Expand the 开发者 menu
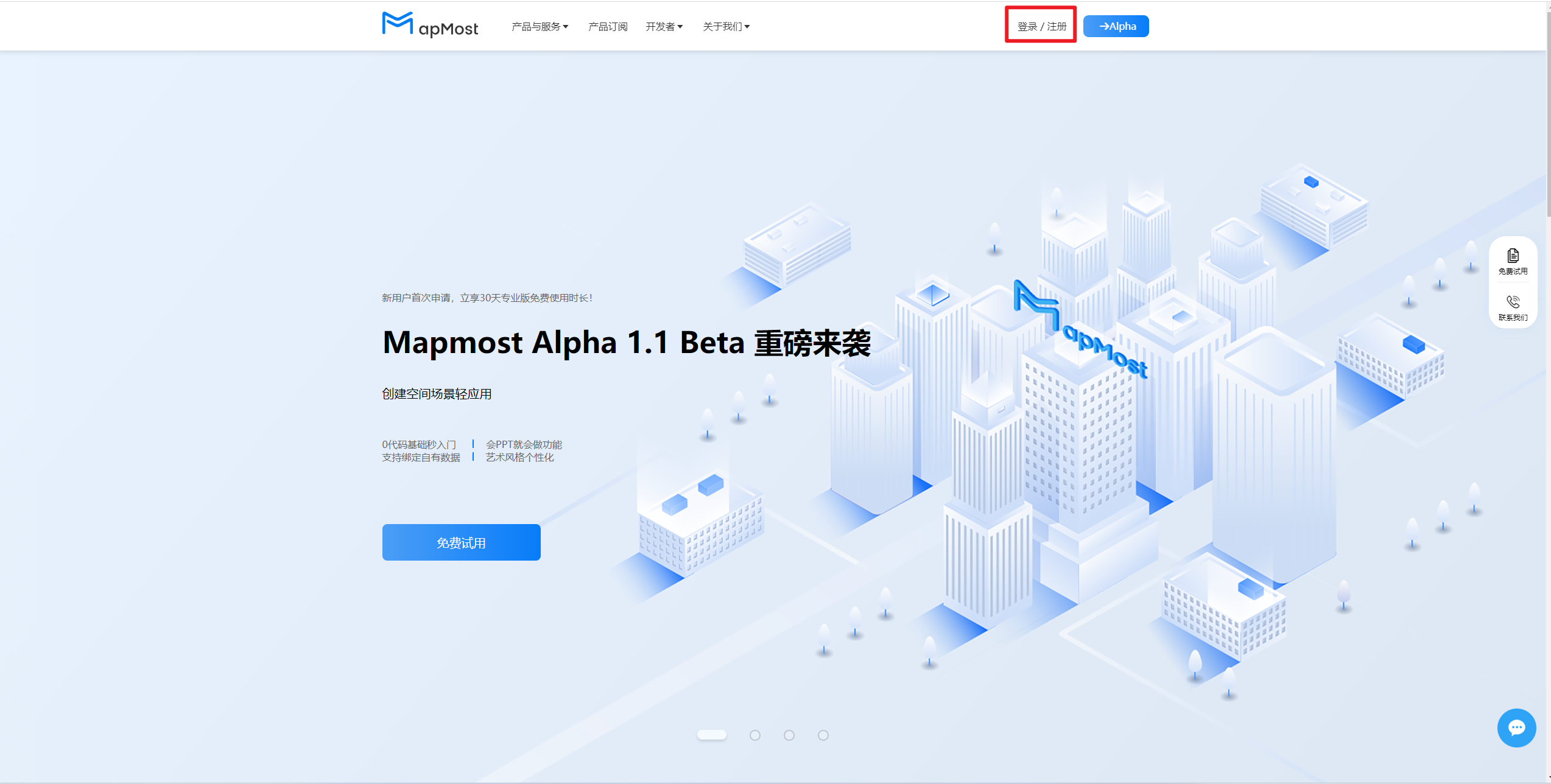 pyautogui.click(x=664, y=26)
